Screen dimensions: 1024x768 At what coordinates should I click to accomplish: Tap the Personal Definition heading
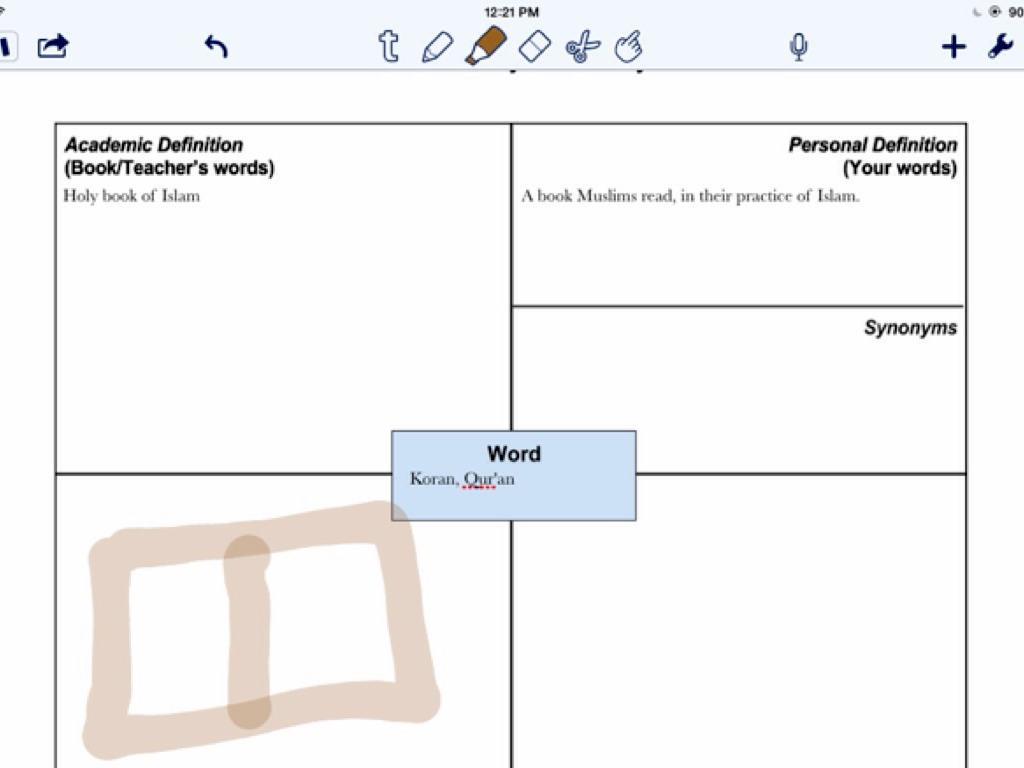pos(872,145)
